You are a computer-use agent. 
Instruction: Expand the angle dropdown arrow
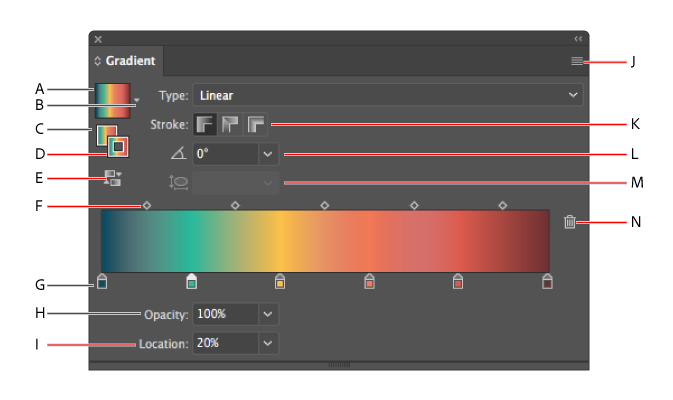[268, 154]
